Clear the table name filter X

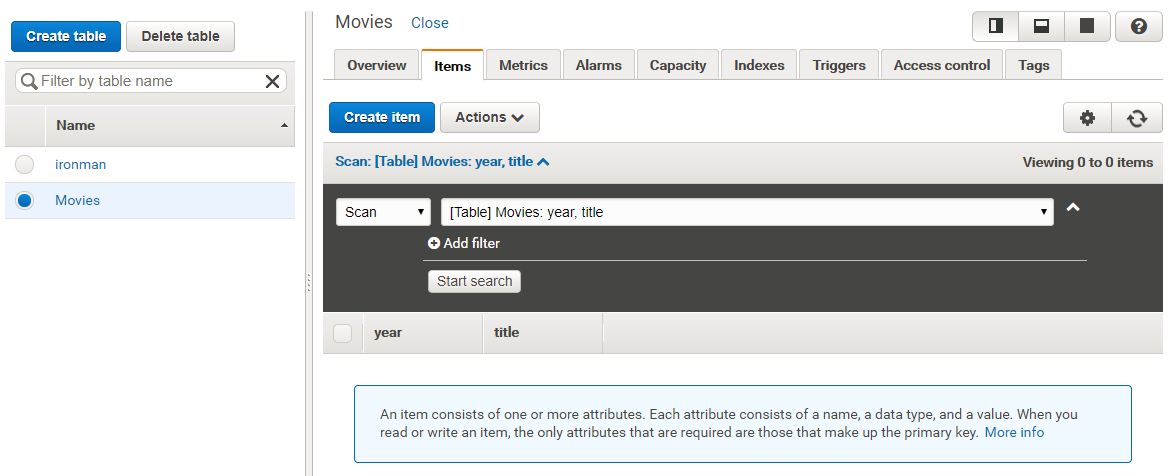pyautogui.click(x=272, y=81)
